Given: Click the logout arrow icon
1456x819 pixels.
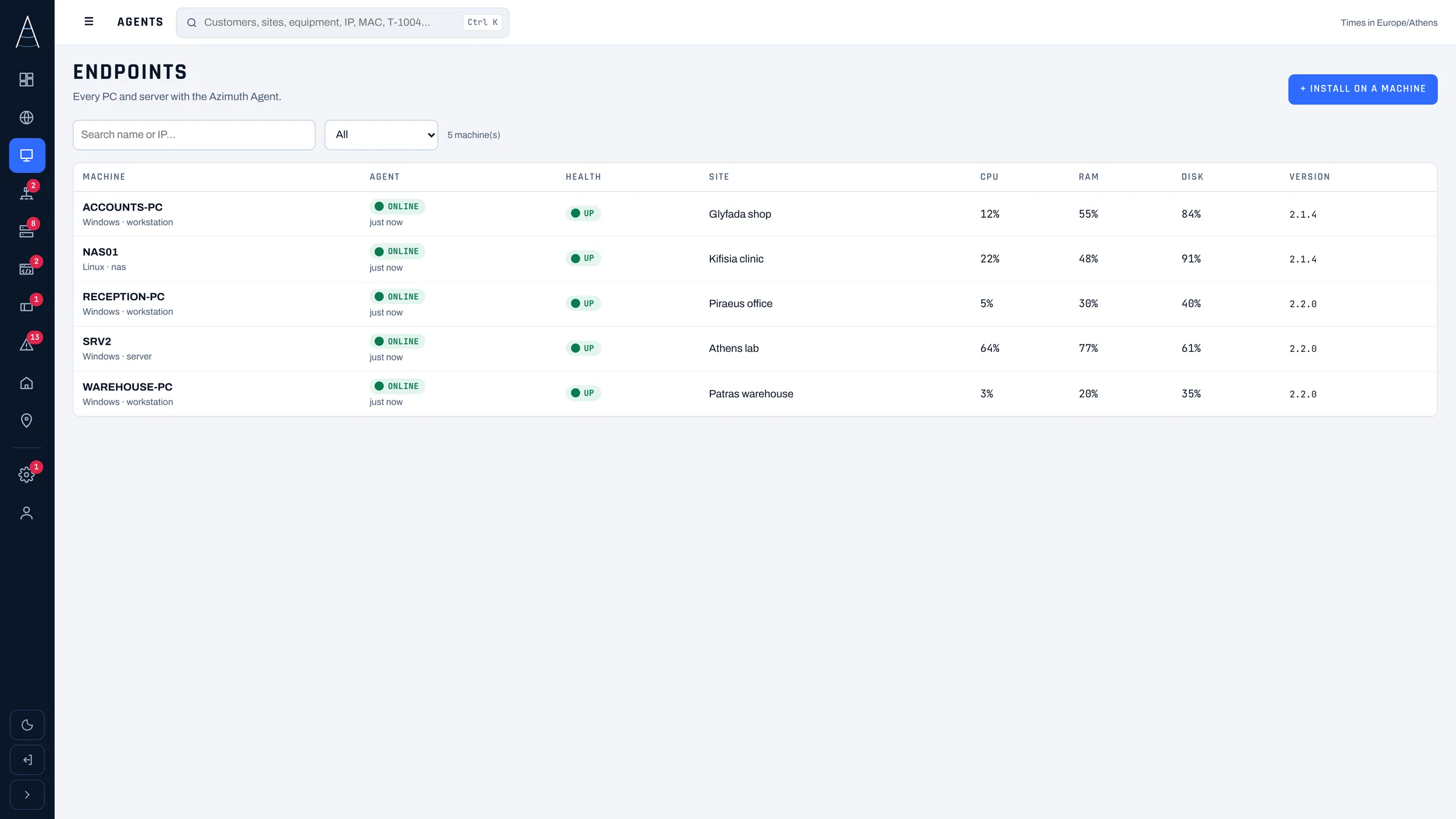Looking at the screenshot, I should point(27,760).
